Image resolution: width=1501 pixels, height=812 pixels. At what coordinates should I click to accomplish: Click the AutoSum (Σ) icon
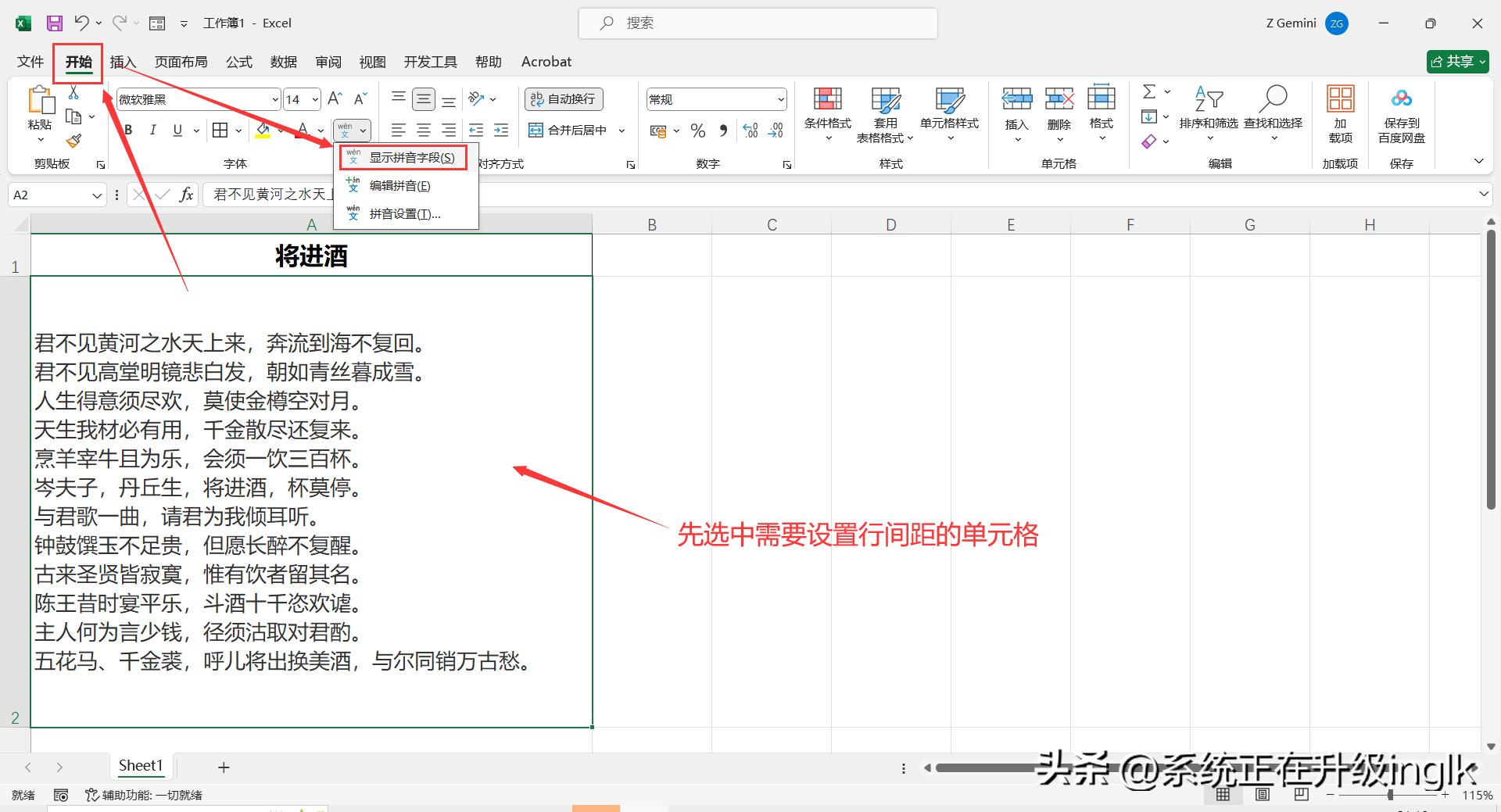tap(1149, 91)
